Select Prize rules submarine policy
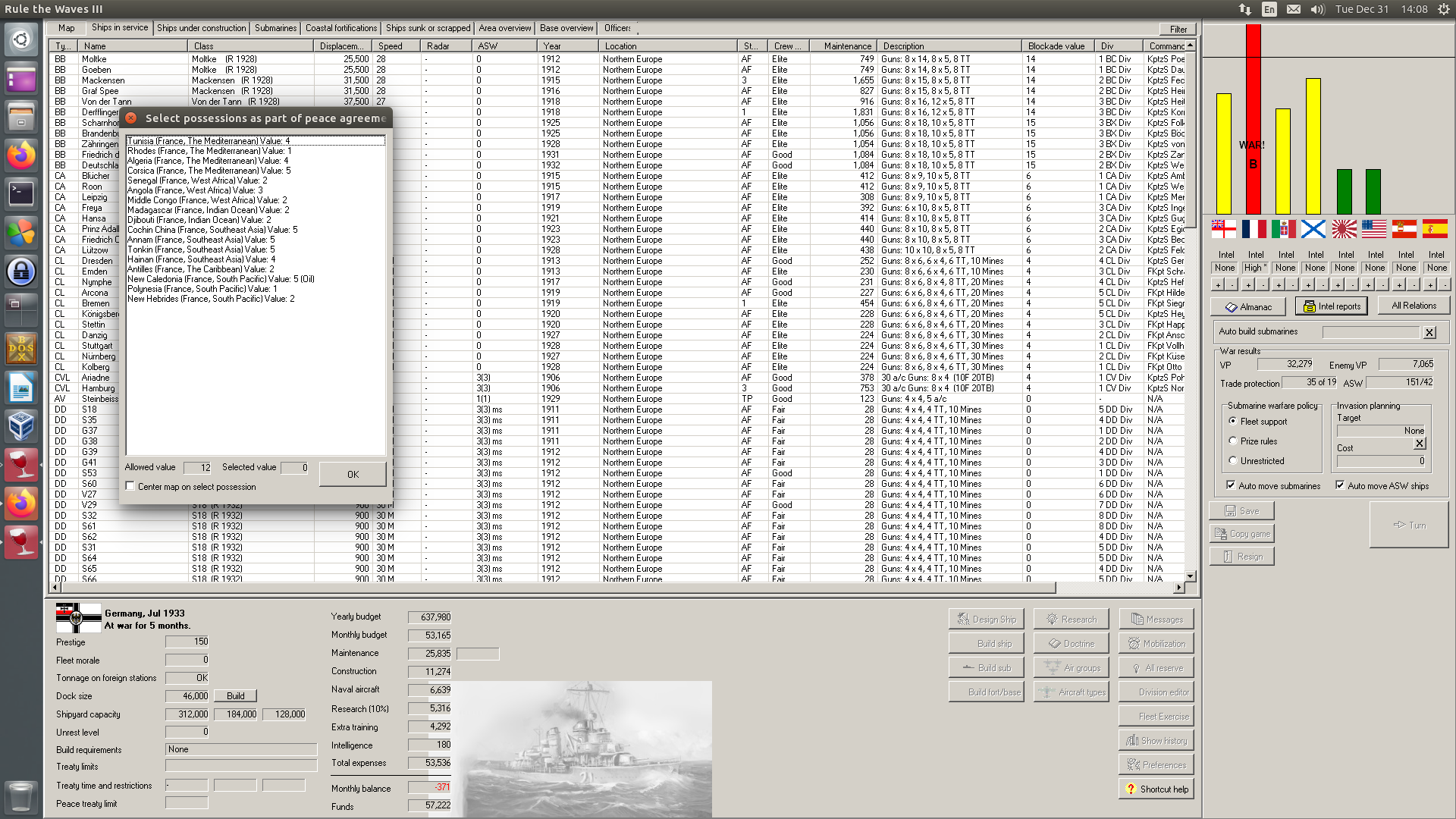1456x819 pixels. tap(1233, 441)
